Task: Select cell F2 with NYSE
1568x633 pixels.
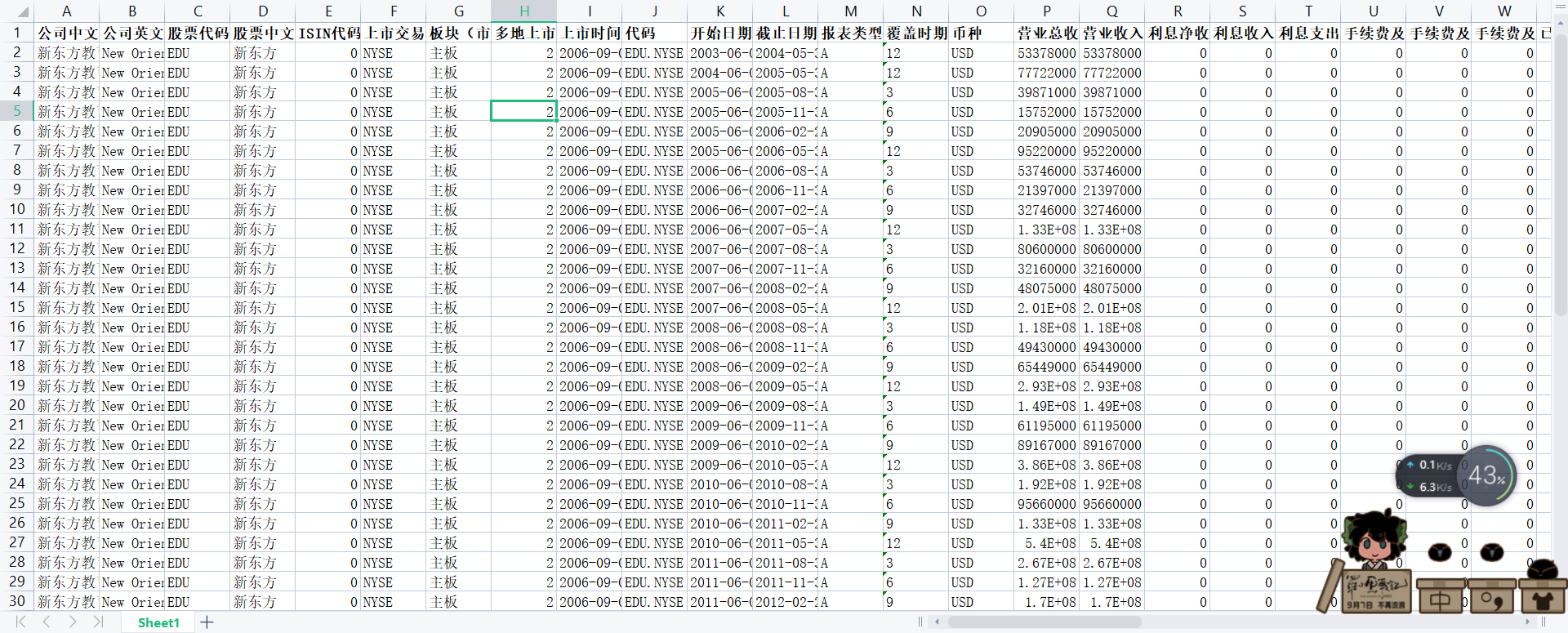Action: [x=394, y=52]
